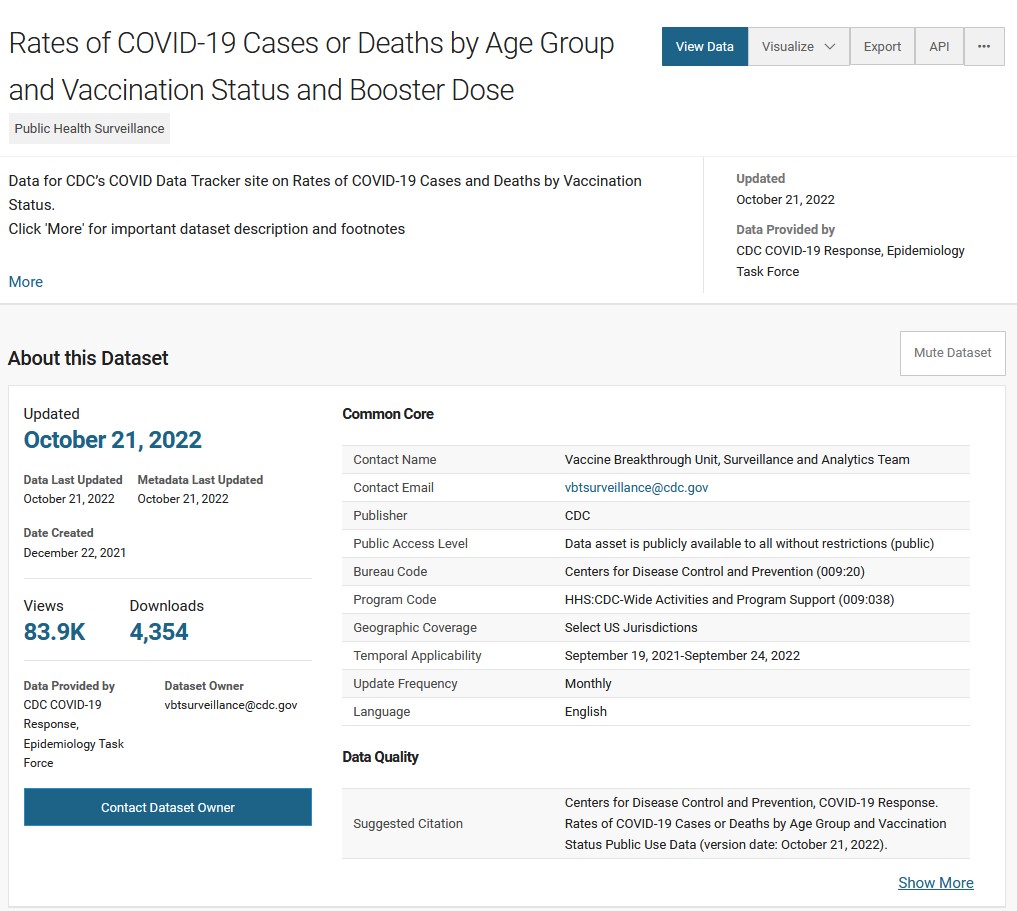Click Select US Jurisdictions text
The height and width of the screenshot is (911, 1017).
[630, 627]
